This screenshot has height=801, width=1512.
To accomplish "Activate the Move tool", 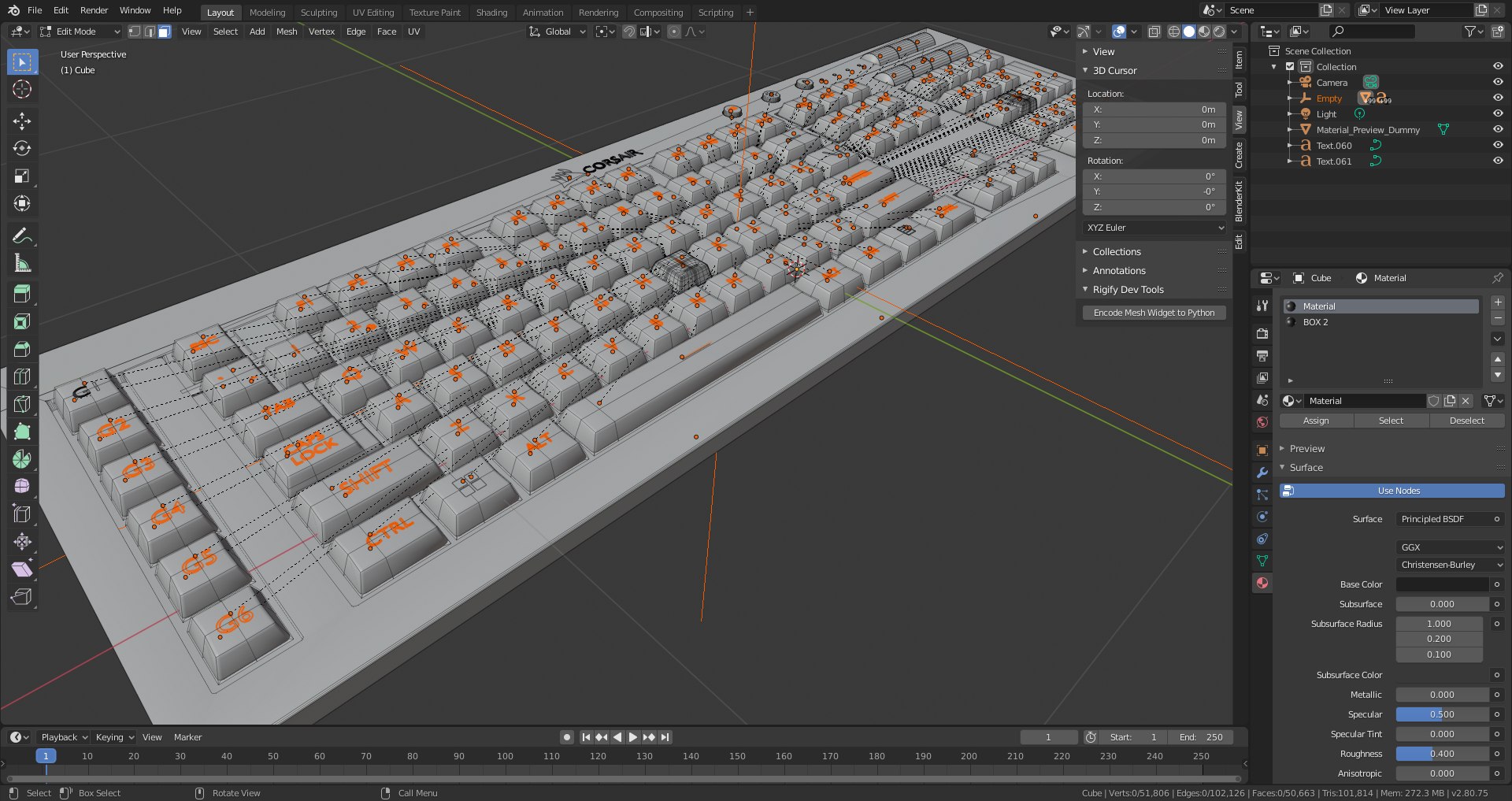I will (x=22, y=121).
